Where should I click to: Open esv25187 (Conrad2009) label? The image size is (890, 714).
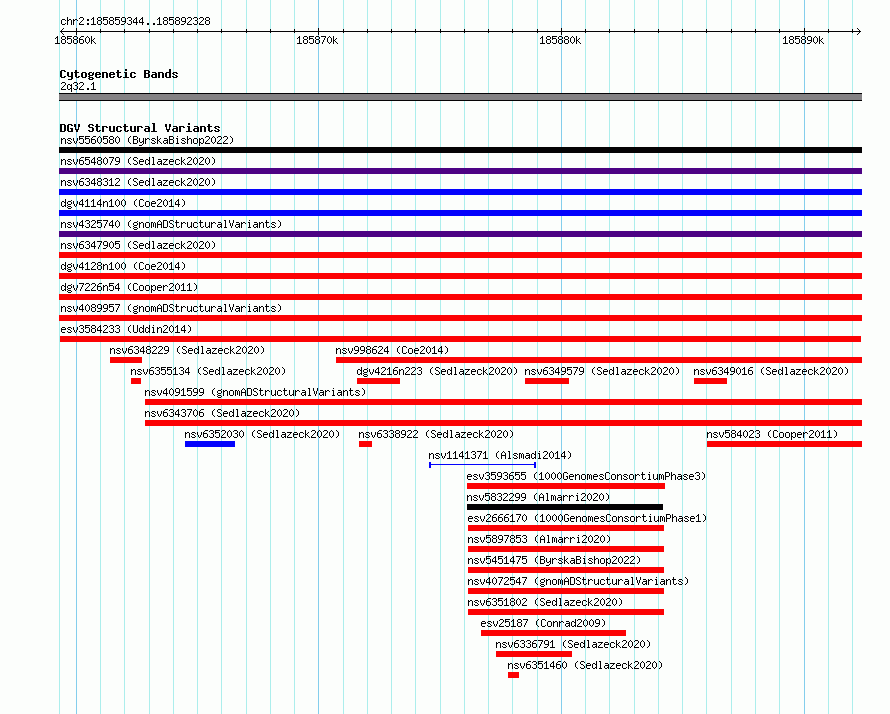pyautogui.click(x=543, y=623)
